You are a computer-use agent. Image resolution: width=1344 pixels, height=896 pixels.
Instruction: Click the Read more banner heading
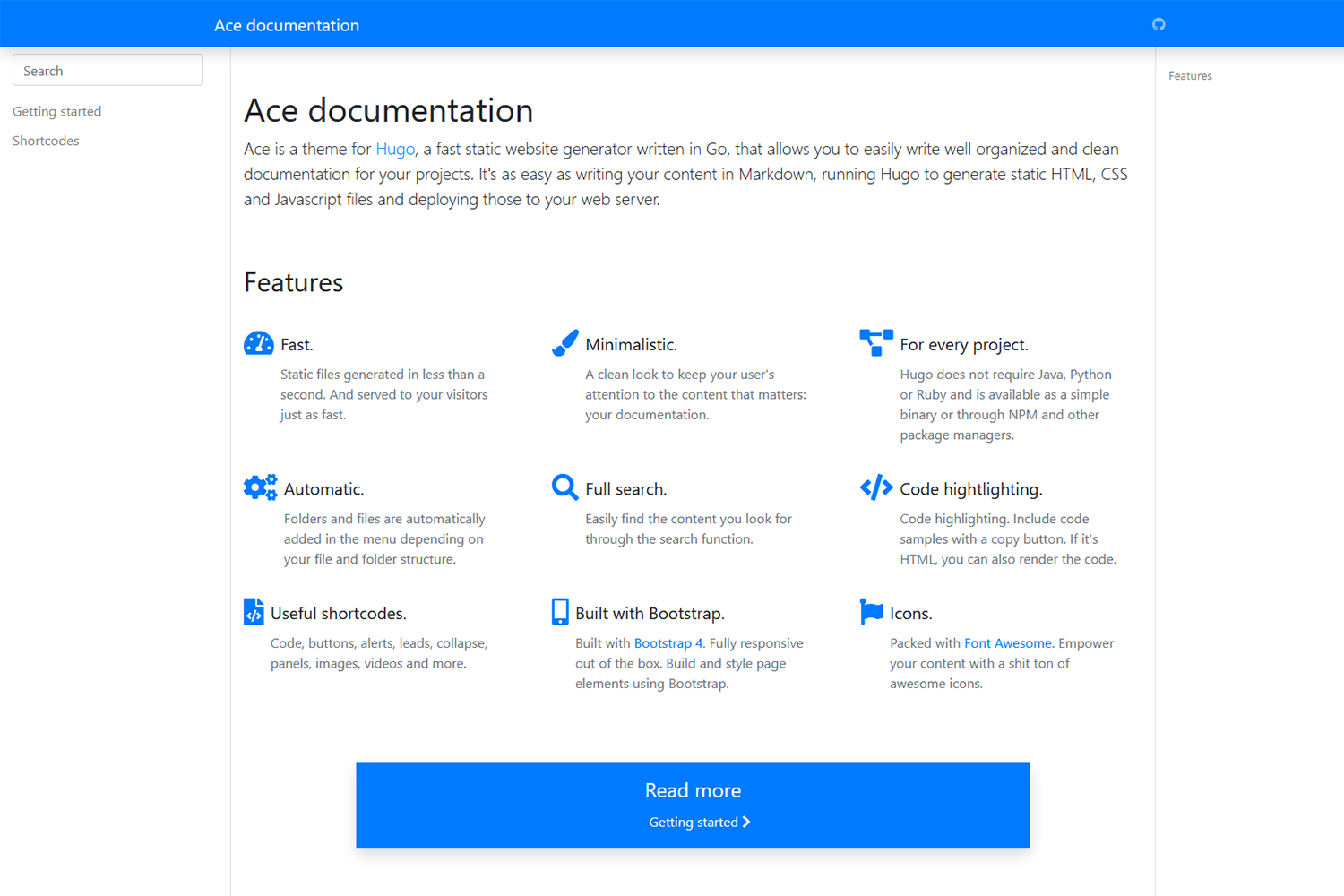coord(693,790)
